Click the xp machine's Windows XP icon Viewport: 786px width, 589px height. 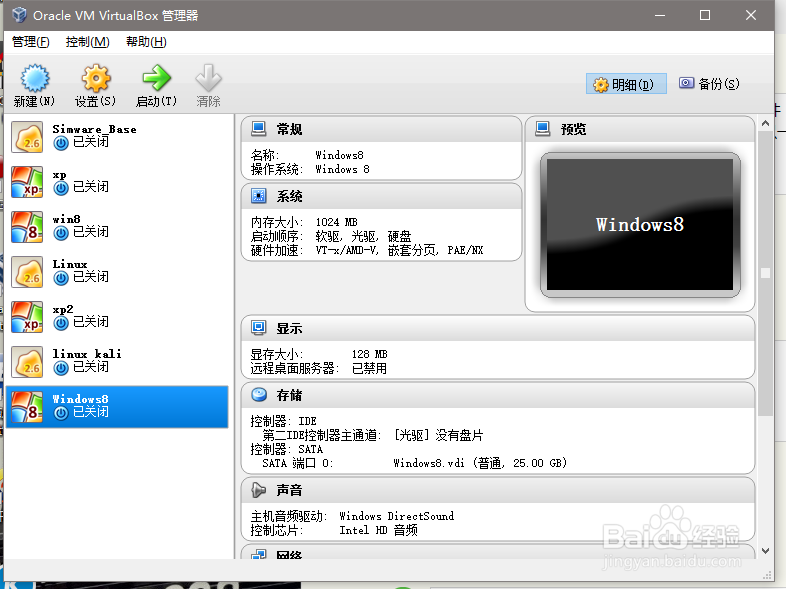[27, 182]
